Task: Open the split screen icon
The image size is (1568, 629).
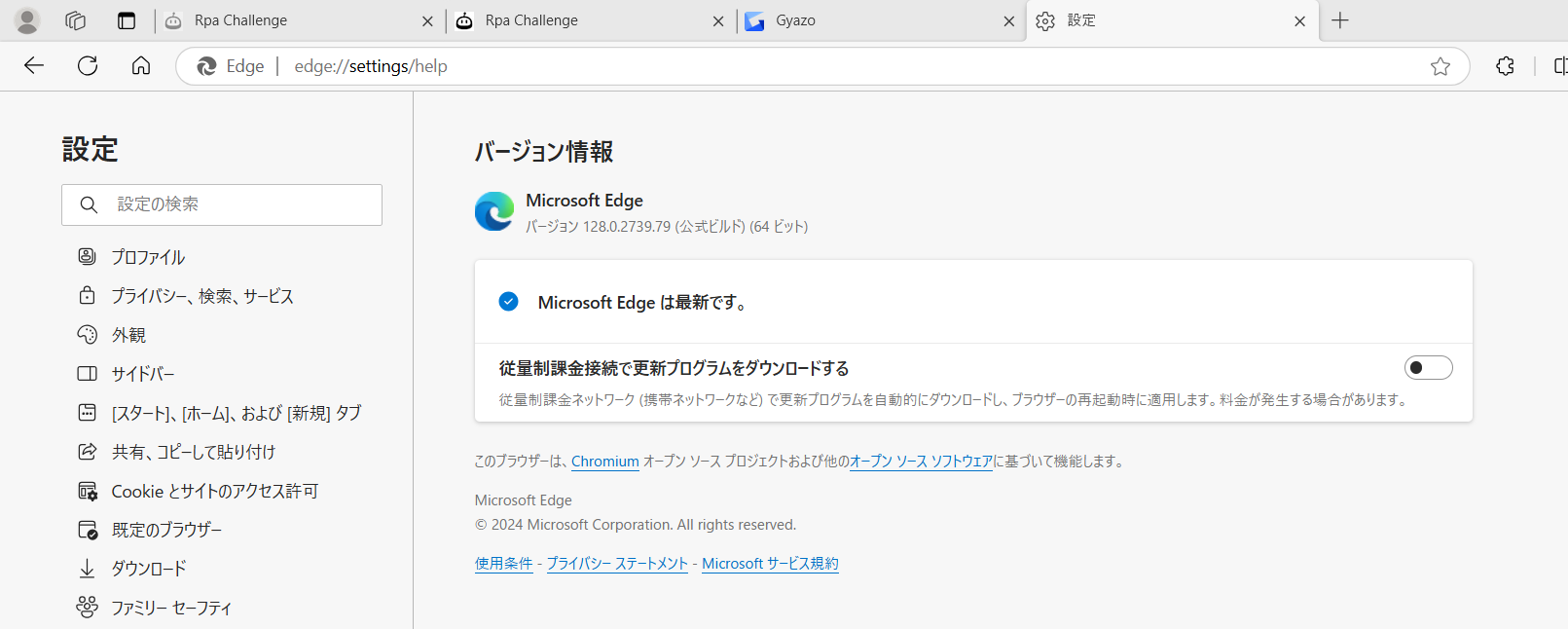Action: click(x=1560, y=66)
